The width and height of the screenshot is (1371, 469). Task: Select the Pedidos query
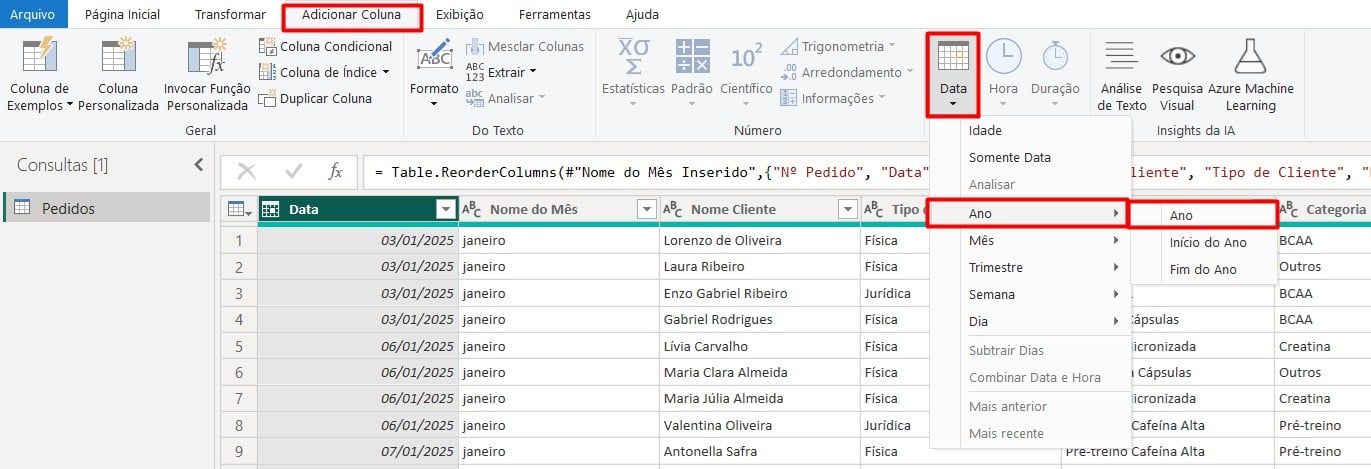click(105, 207)
